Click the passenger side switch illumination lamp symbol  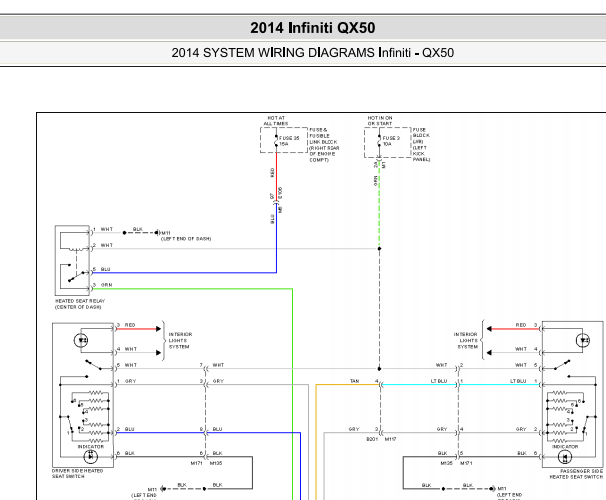pos(583,340)
